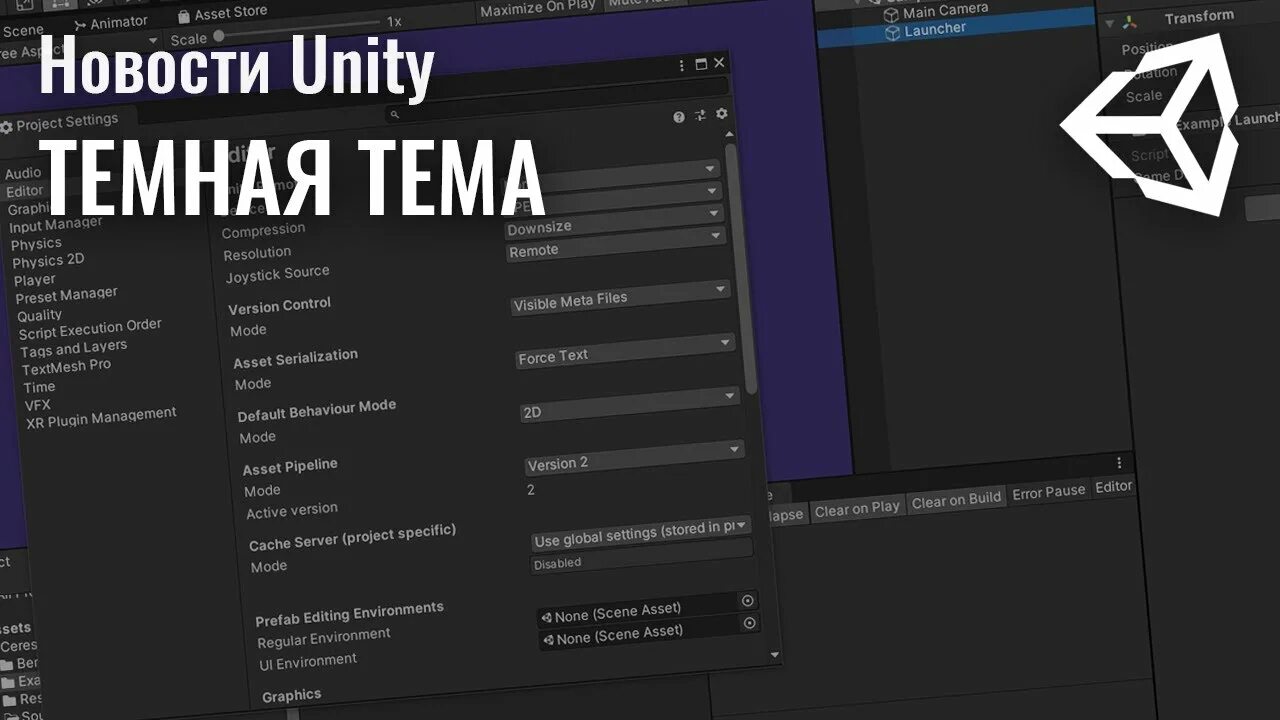Click the Game view Scale slider handle
The height and width of the screenshot is (720, 1280).
(x=219, y=36)
